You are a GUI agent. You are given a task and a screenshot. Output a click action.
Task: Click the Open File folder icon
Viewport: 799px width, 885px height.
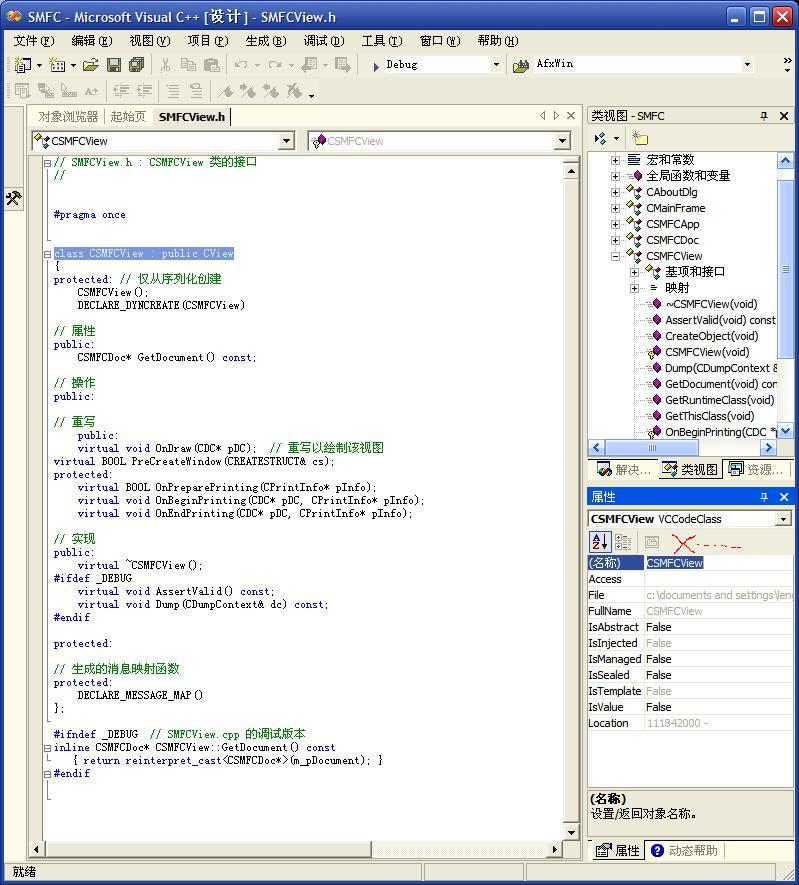point(90,65)
